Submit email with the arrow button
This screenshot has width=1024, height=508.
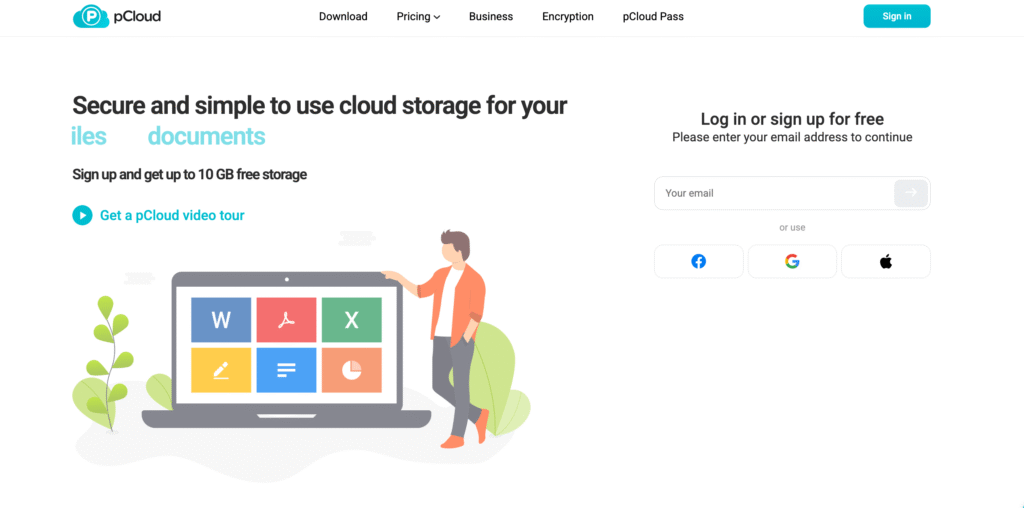click(x=910, y=193)
